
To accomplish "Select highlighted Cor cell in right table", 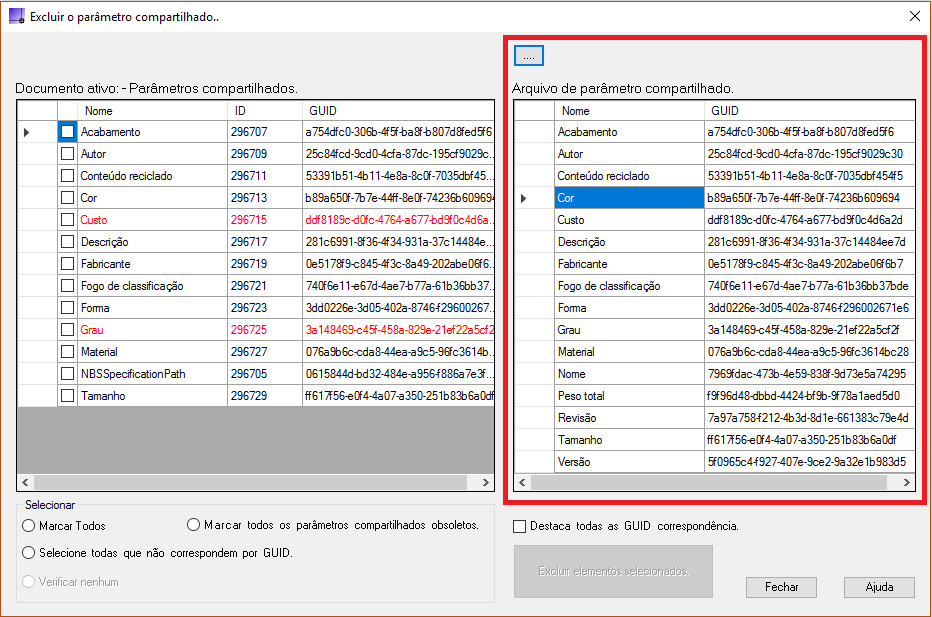I will (629, 197).
